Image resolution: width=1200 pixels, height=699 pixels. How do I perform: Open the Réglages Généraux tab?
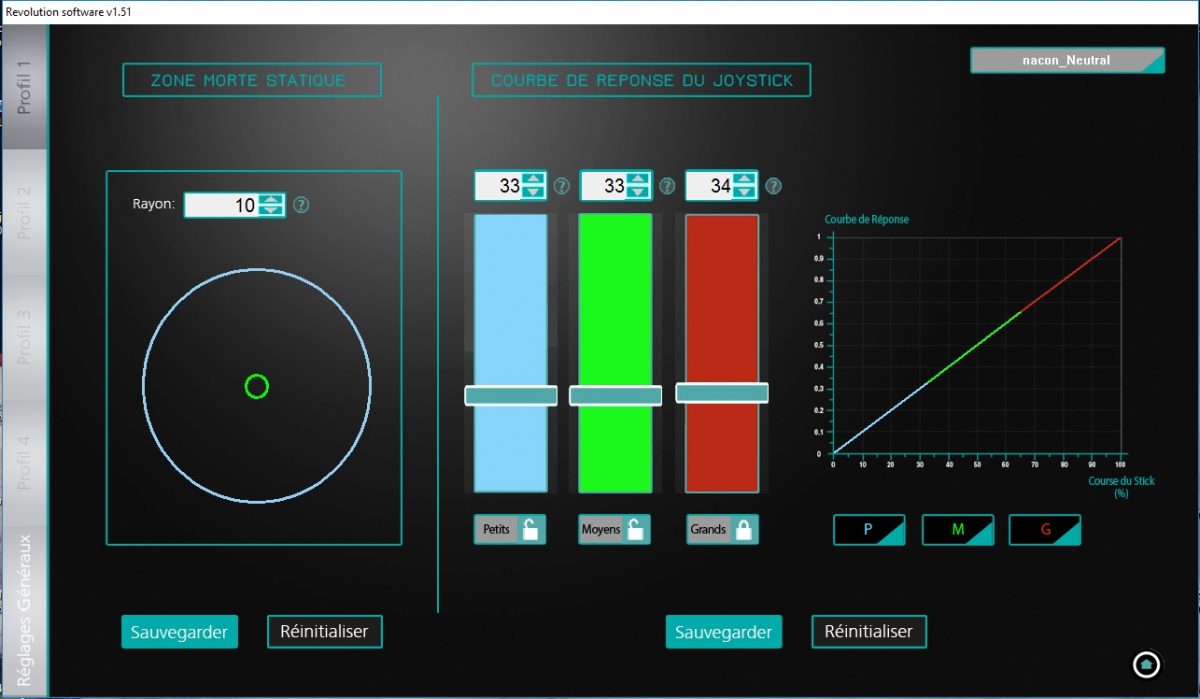coord(25,608)
